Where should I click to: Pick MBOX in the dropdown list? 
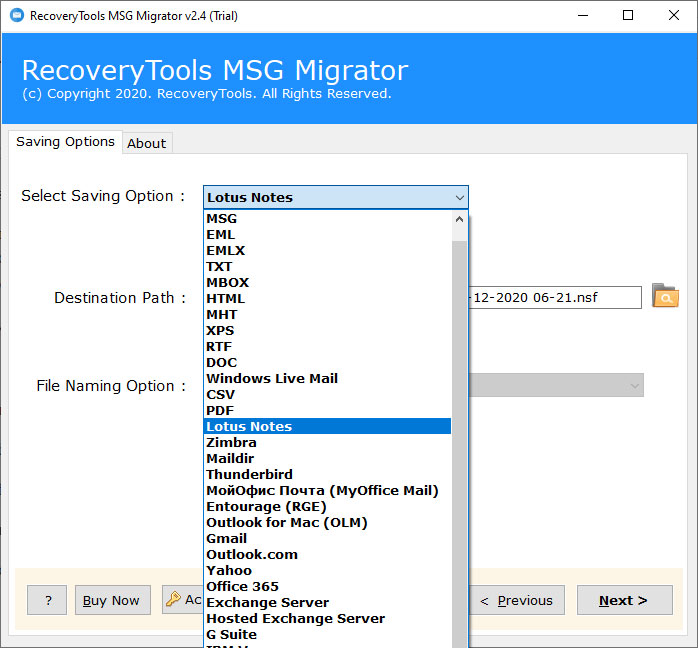click(327, 283)
